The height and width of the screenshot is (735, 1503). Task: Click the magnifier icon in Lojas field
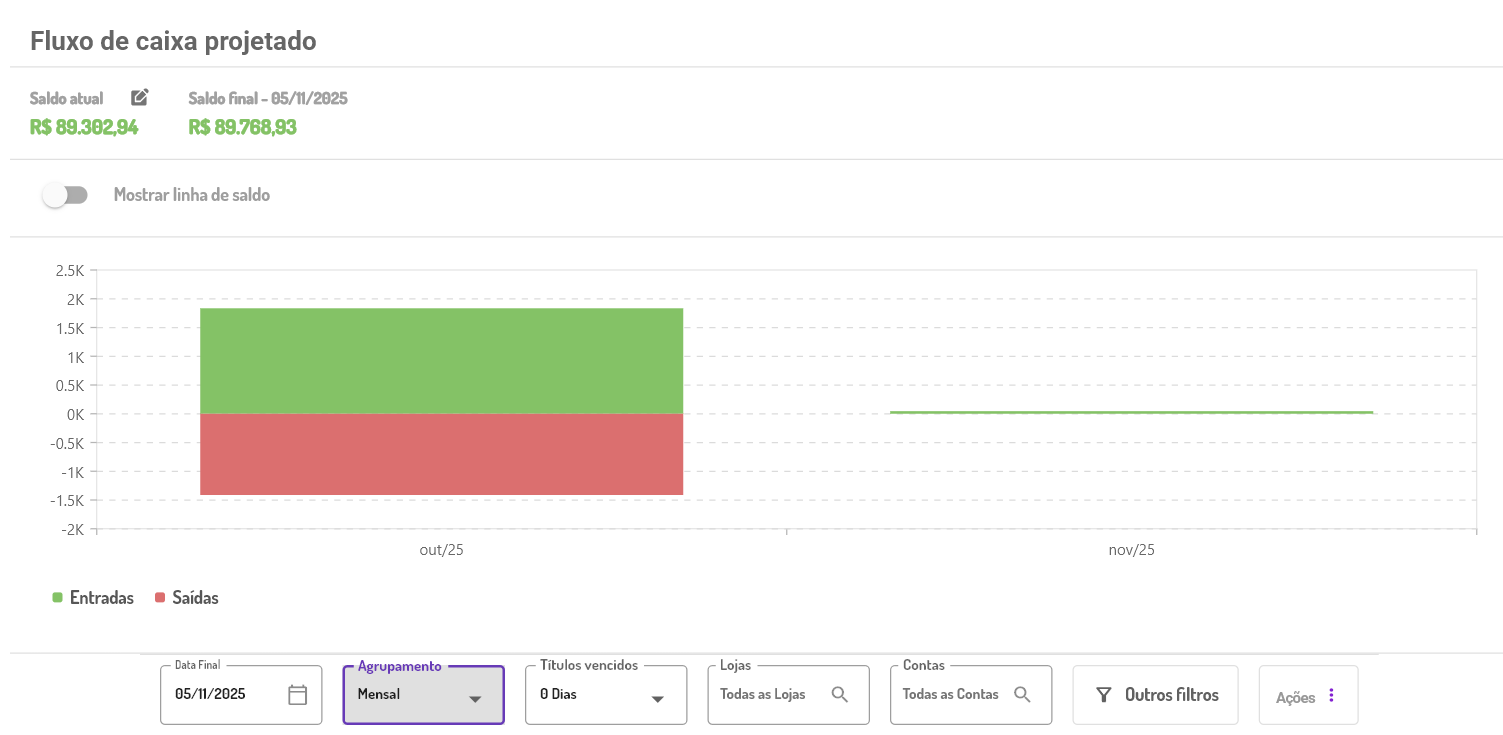pos(840,694)
